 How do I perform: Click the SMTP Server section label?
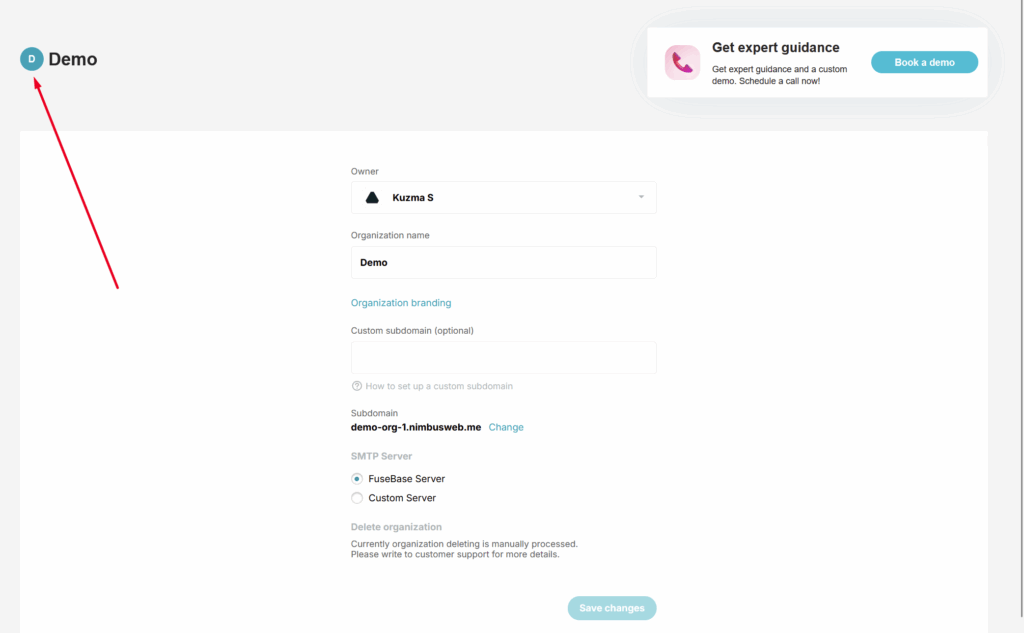383,456
